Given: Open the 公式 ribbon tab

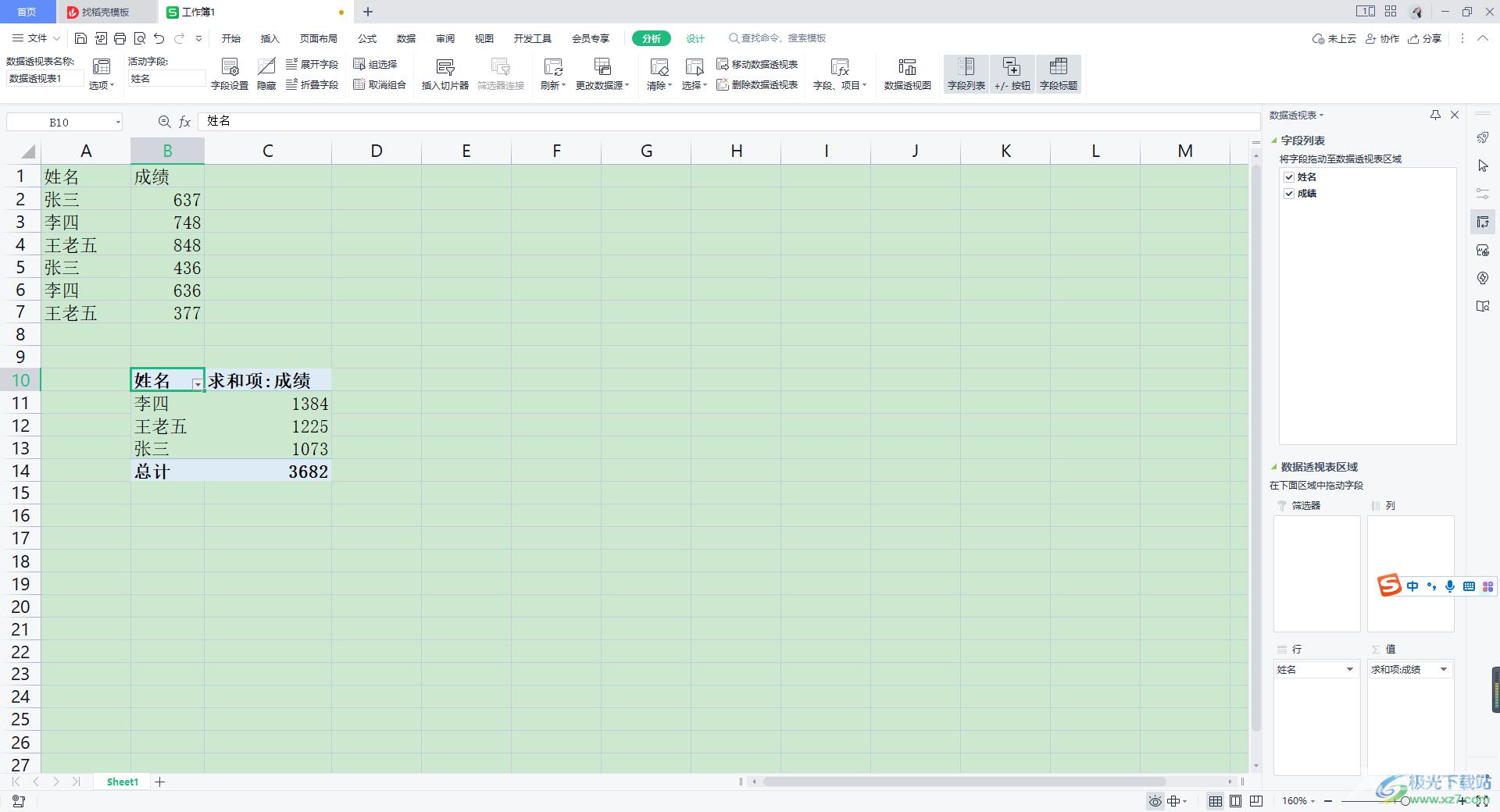Looking at the screenshot, I should pos(367,38).
